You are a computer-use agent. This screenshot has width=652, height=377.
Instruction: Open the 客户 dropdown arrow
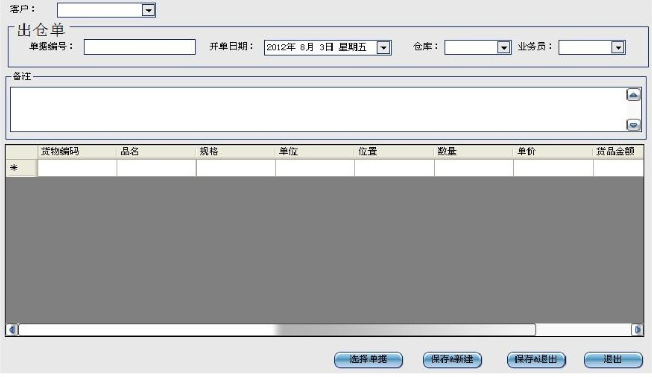(148, 10)
